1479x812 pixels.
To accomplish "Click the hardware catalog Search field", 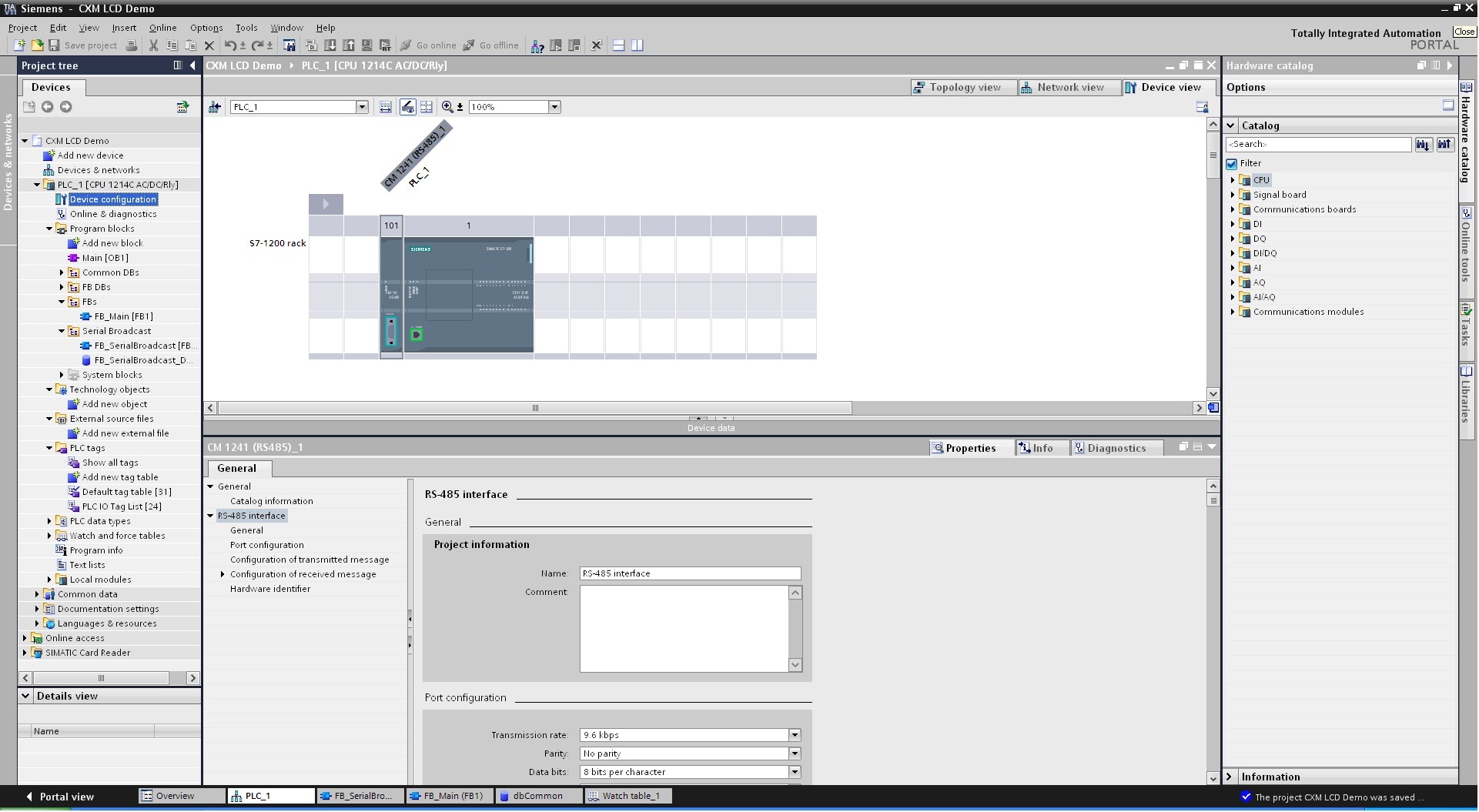I will click(x=1318, y=144).
